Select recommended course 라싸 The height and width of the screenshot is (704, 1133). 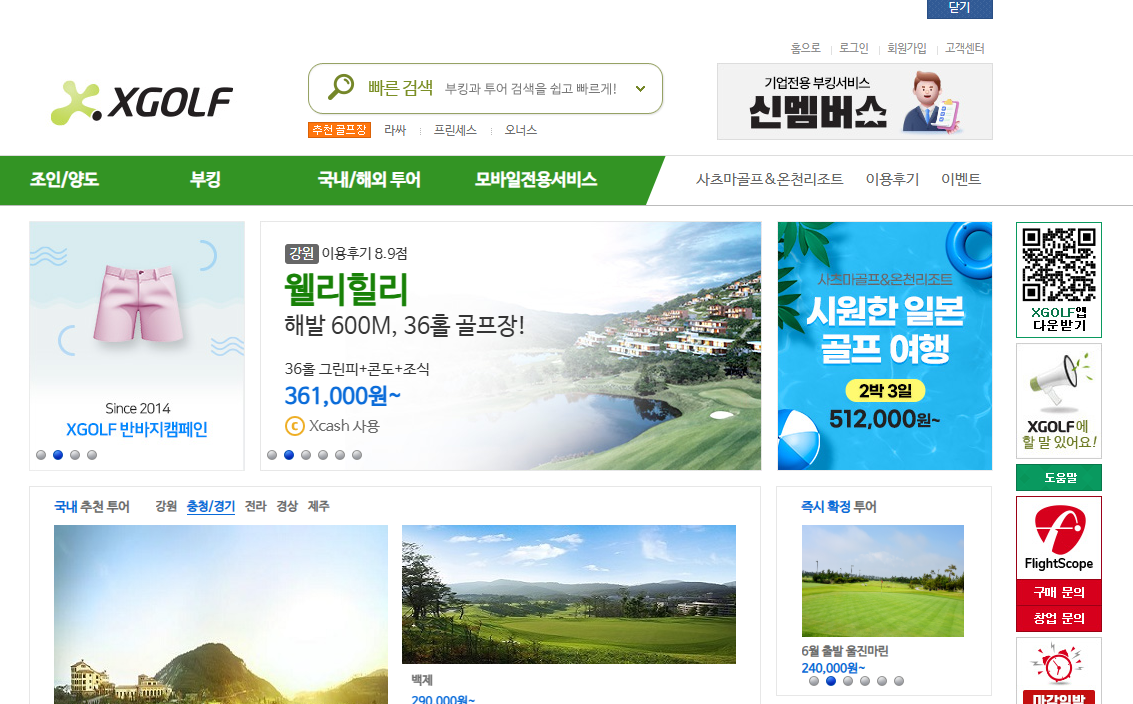click(395, 130)
